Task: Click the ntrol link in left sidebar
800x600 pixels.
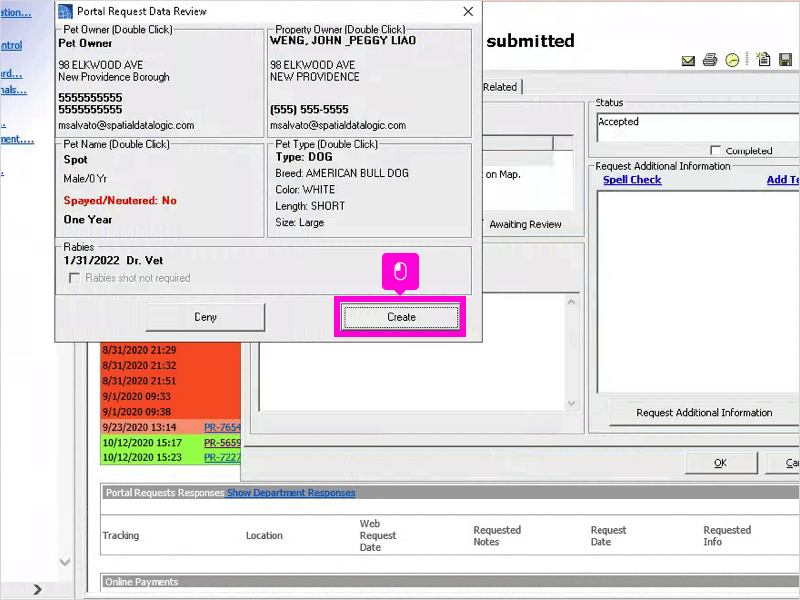Action: [11, 45]
